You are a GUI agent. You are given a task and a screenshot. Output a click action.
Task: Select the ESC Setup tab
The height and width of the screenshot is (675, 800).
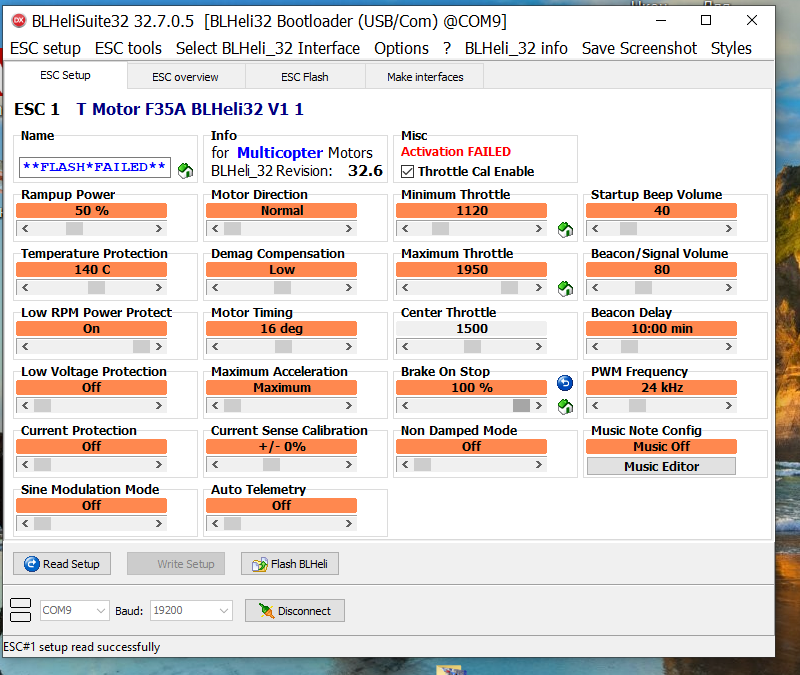tap(65, 76)
